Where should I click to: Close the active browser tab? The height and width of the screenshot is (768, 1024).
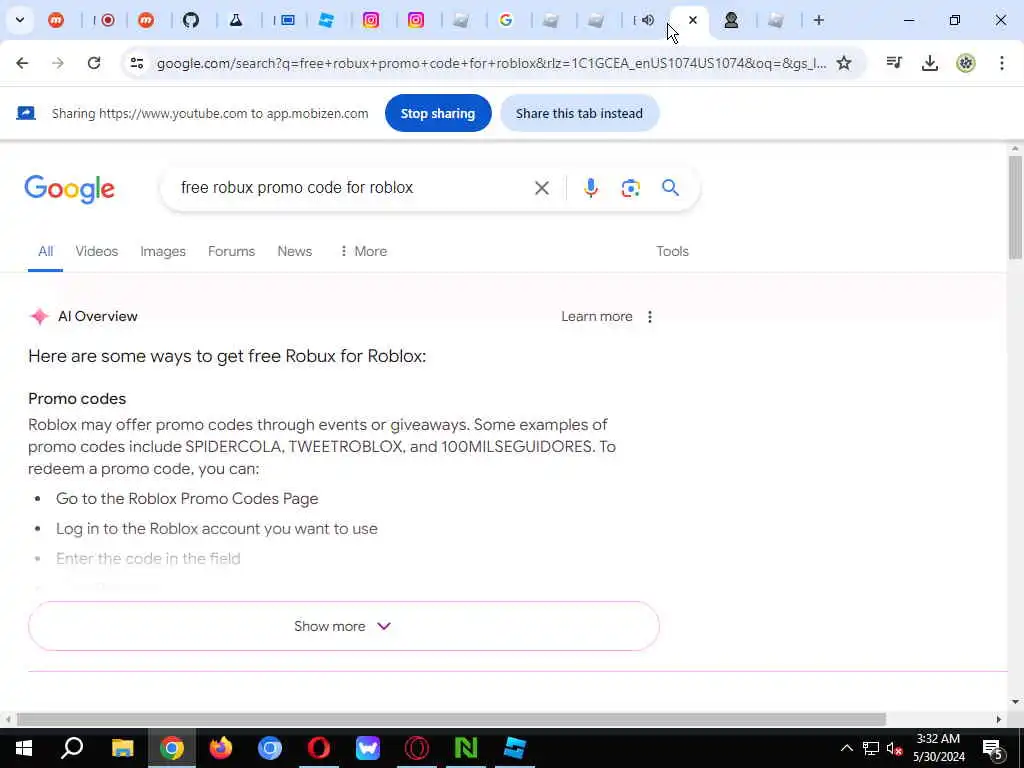point(693,20)
